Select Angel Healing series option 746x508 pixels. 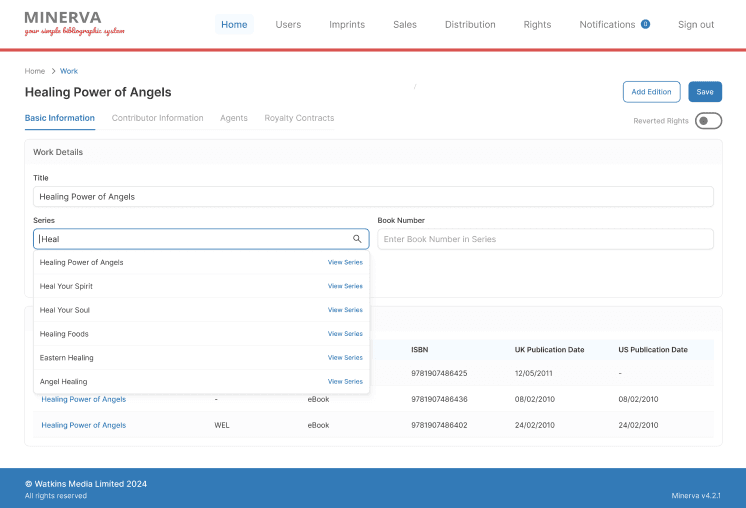[63, 381]
